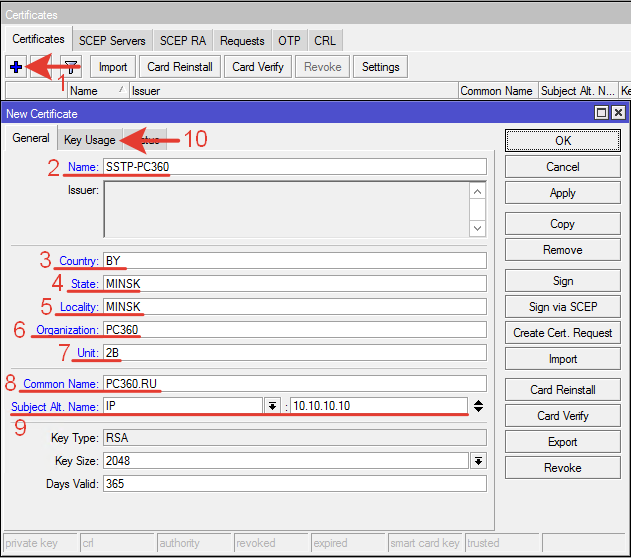Open the Subject Alt. Name type dropdown
Viewport: 631px width, 558px height.
[271, 406]
